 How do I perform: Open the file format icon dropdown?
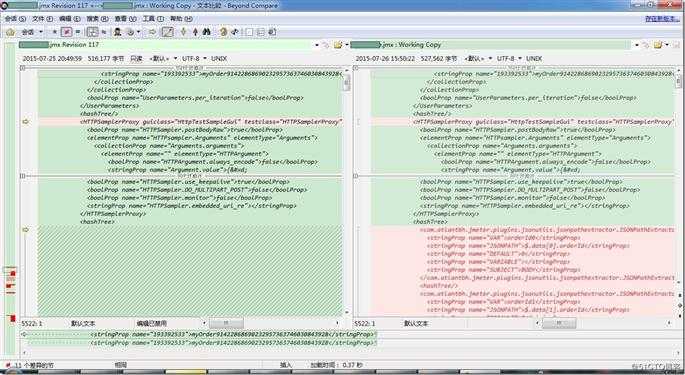click(x=133, y=32)
